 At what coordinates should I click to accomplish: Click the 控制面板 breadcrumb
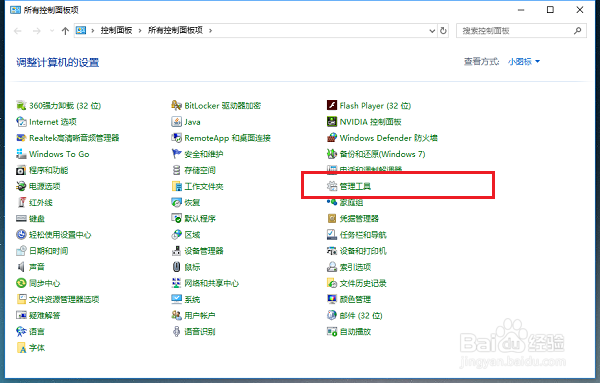coord(116,30)
